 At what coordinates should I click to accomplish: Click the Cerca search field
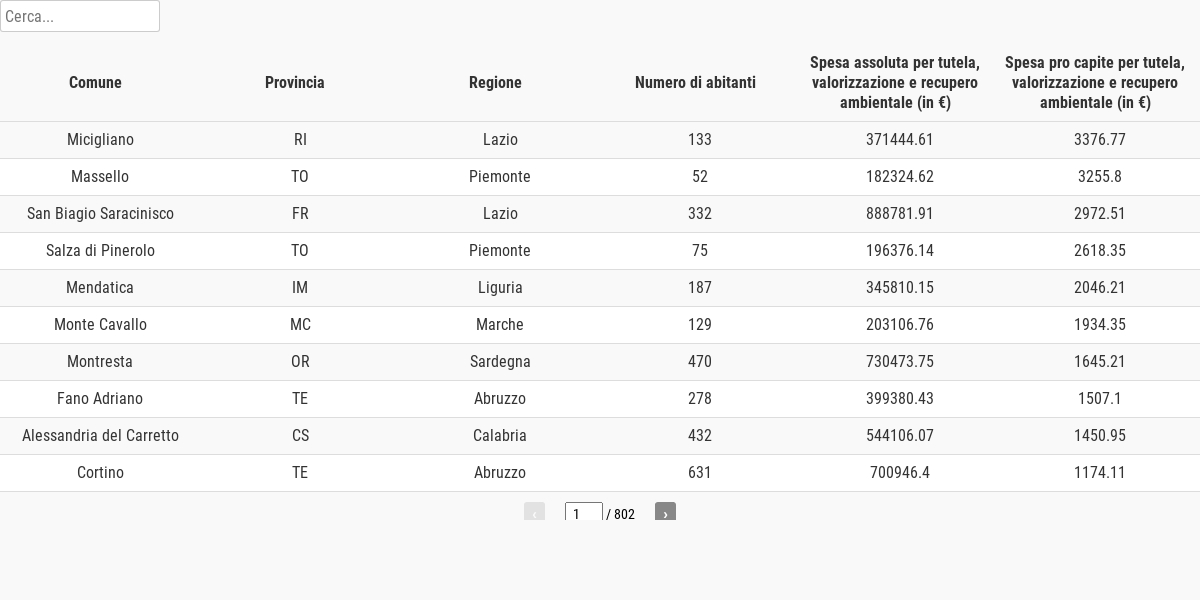pyautogui.click(x=80, y=16)
